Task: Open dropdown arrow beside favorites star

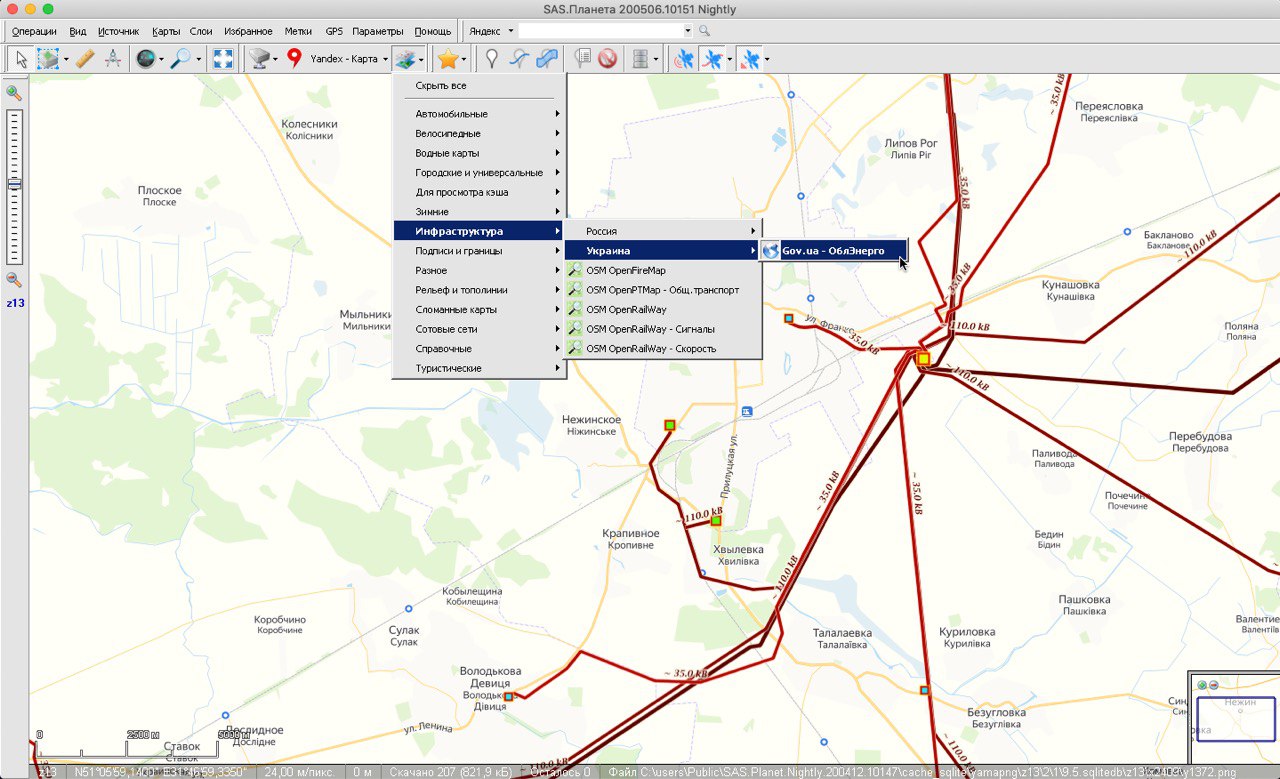Action: (x=464, y=59)
